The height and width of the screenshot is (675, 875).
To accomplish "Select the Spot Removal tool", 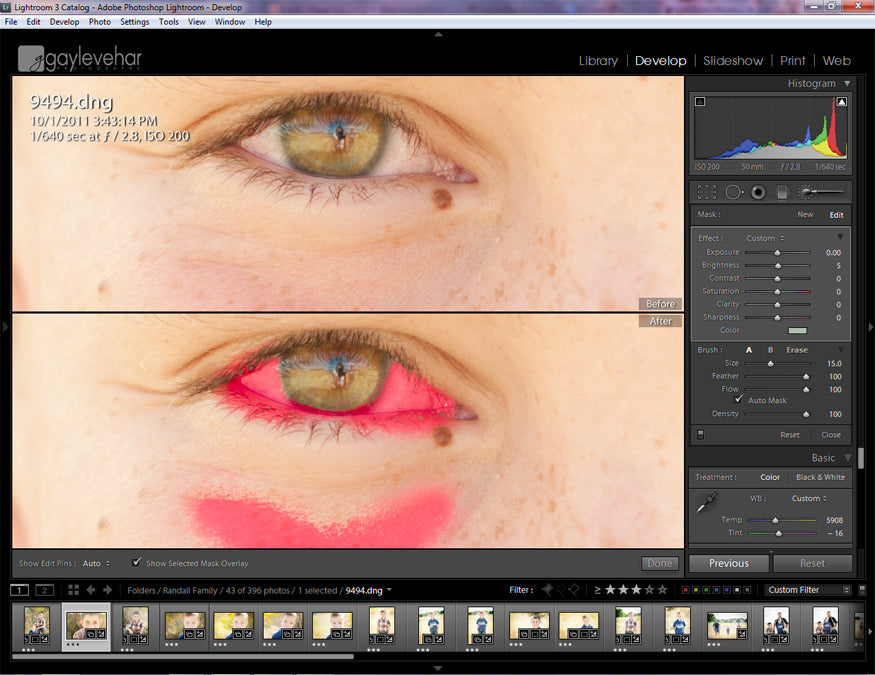I will [734, 192].
